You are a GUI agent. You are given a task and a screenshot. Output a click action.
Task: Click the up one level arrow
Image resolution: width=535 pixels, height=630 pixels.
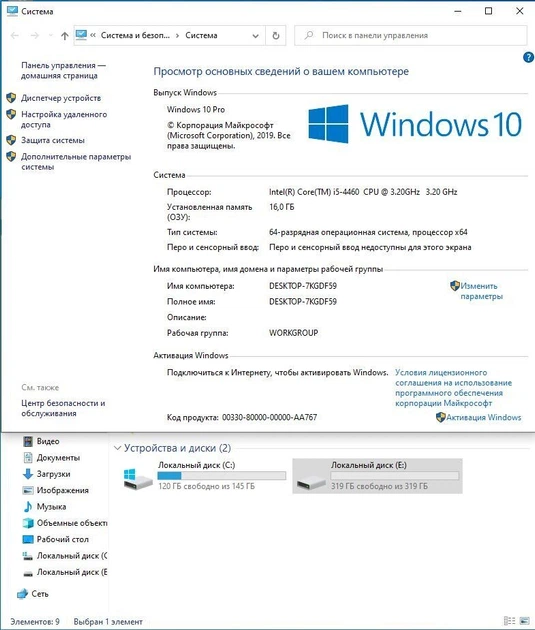point(64,36)
